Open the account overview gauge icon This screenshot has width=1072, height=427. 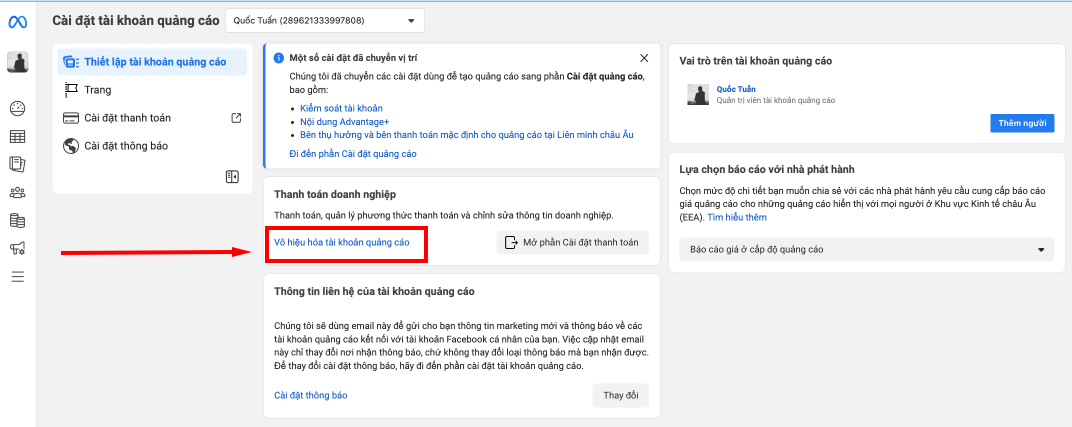[18, 108]
